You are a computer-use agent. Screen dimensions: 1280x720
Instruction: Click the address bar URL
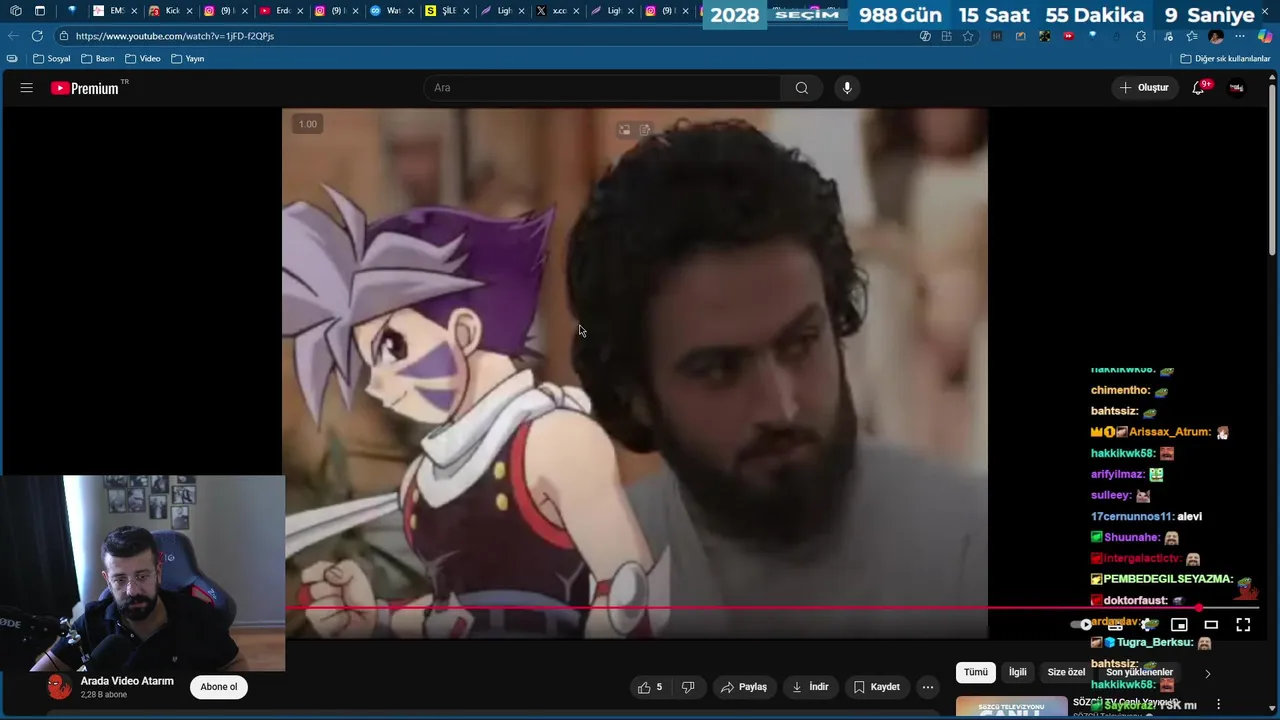coord(175,36)
